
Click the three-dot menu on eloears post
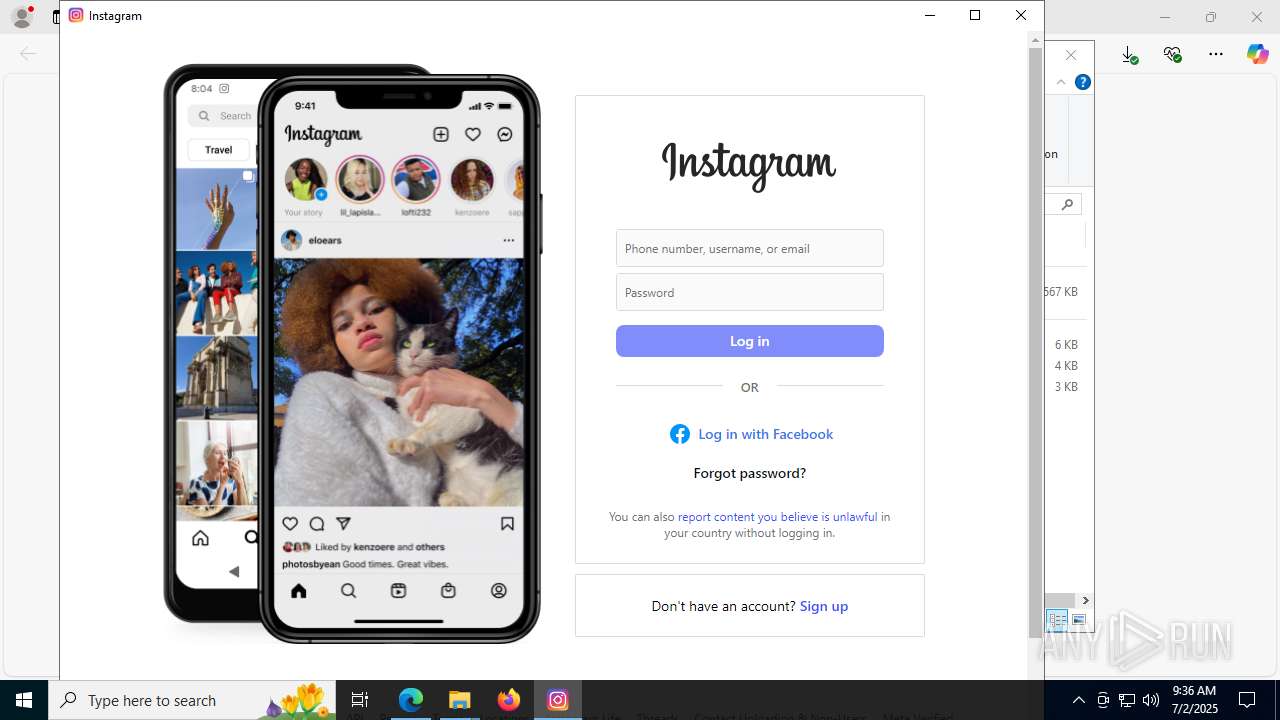(508, 240)
